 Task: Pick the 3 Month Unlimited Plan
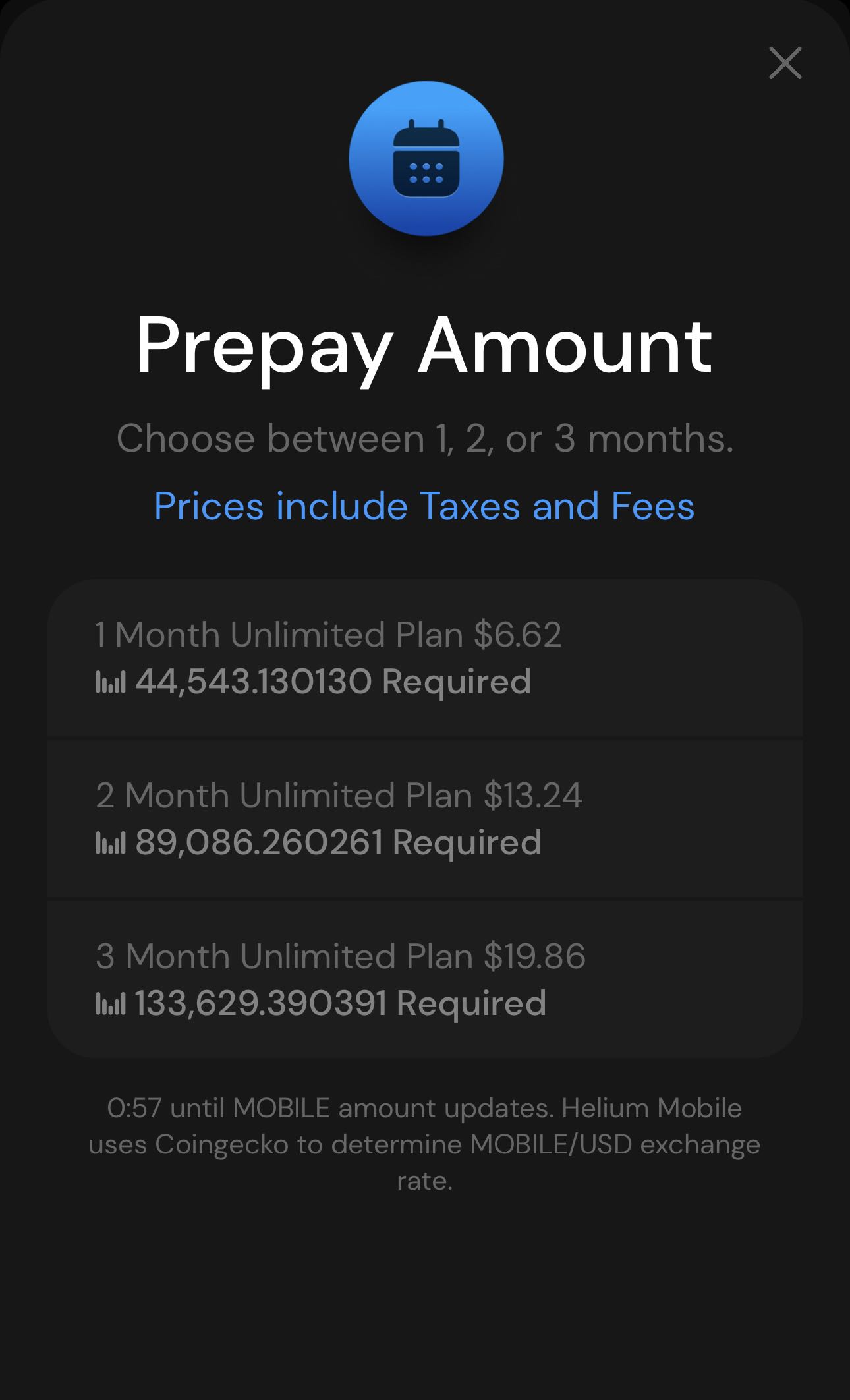(424, 979)
